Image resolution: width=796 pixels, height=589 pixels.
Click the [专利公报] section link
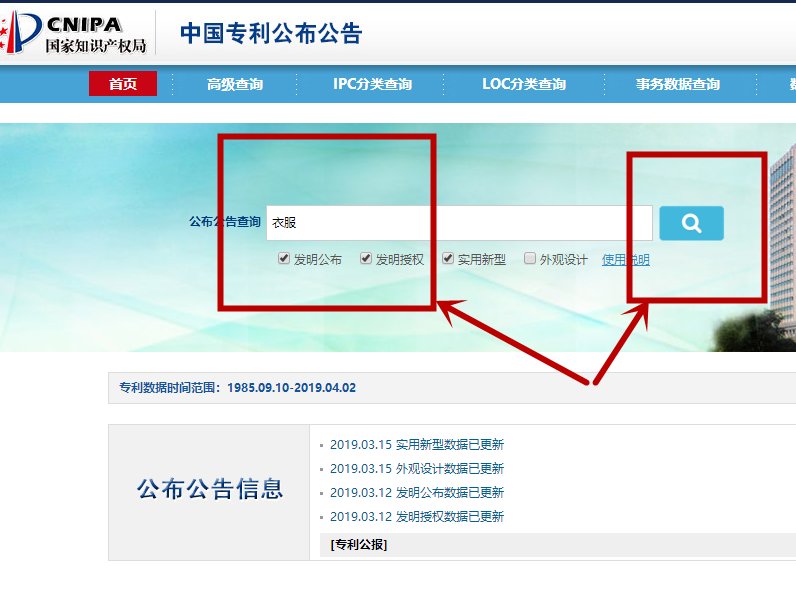[358, 545]
